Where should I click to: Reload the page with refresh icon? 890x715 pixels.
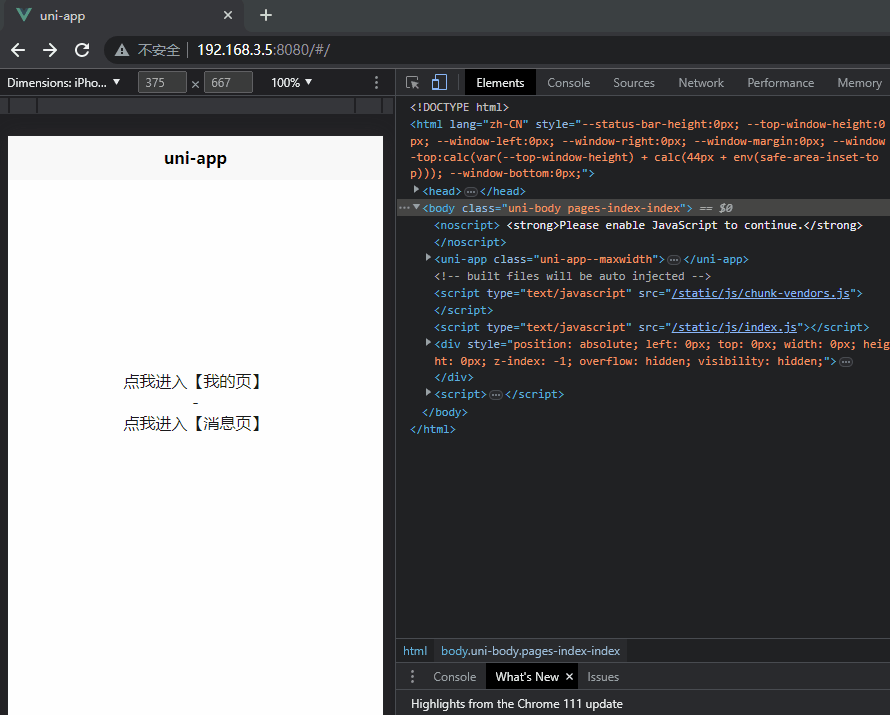pyautogui.click(x=82, y=51)
